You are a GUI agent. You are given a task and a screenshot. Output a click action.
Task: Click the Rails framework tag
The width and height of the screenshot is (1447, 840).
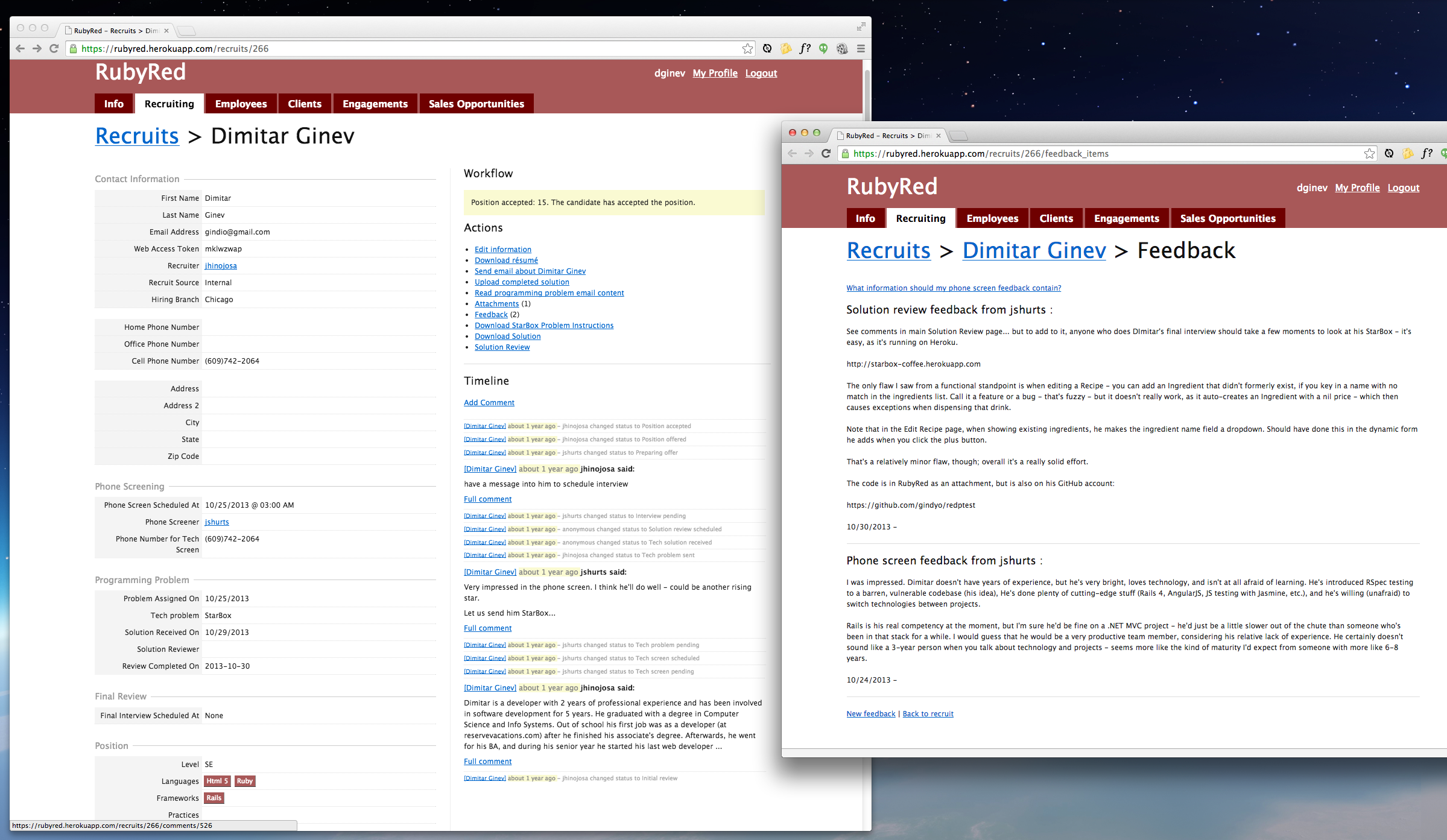(x=214, y=798)
